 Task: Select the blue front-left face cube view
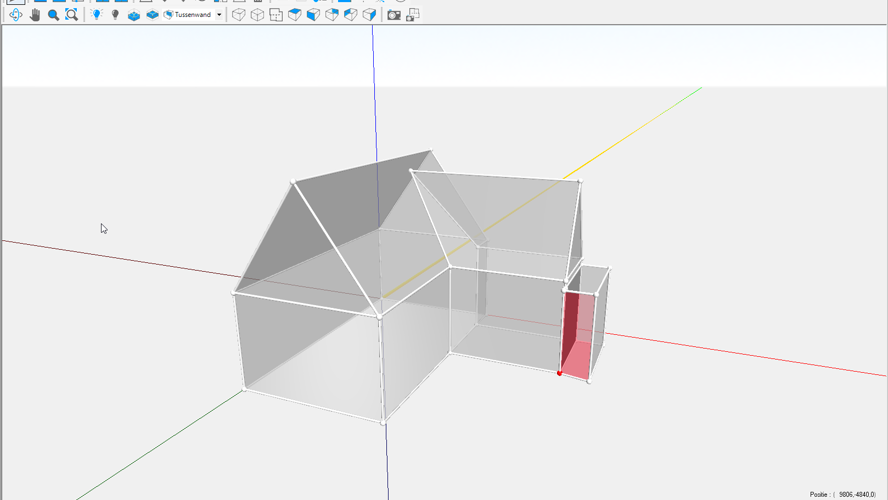coord(313,15)
